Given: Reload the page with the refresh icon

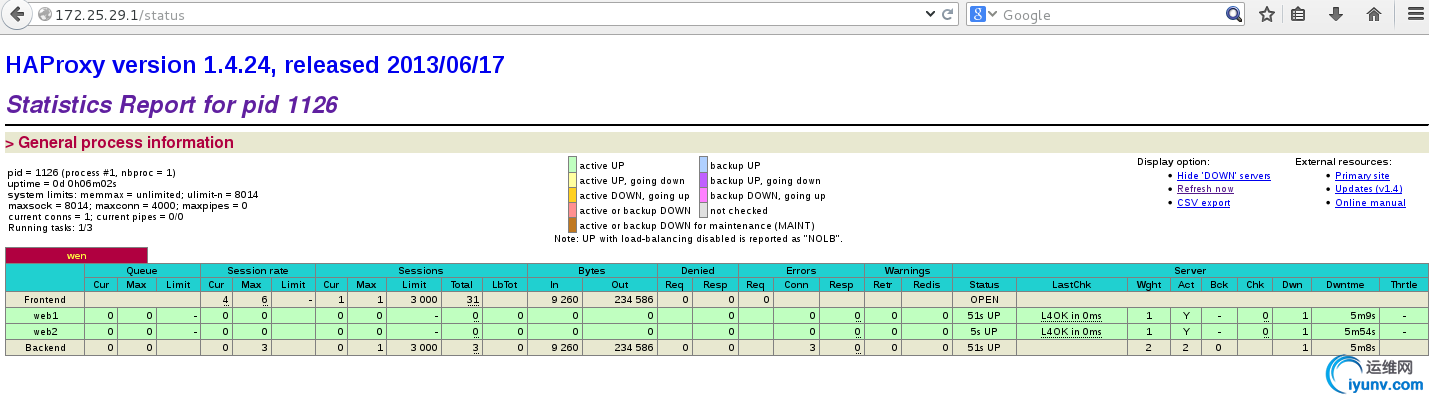Looking at the screenshot, I should point(949,15).
